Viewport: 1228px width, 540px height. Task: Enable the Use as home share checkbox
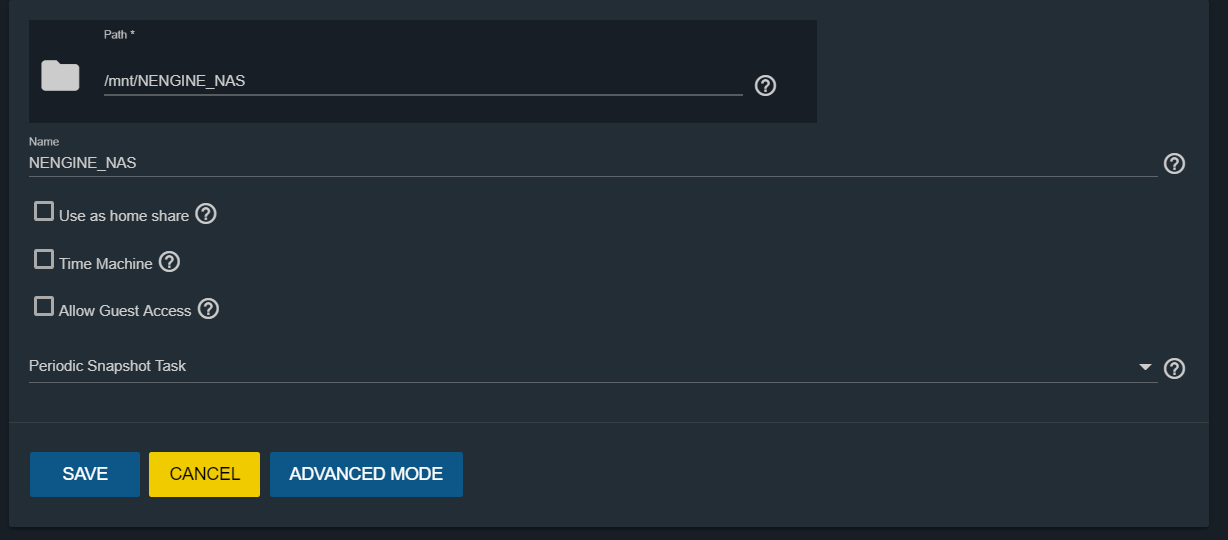click(44, 212)
